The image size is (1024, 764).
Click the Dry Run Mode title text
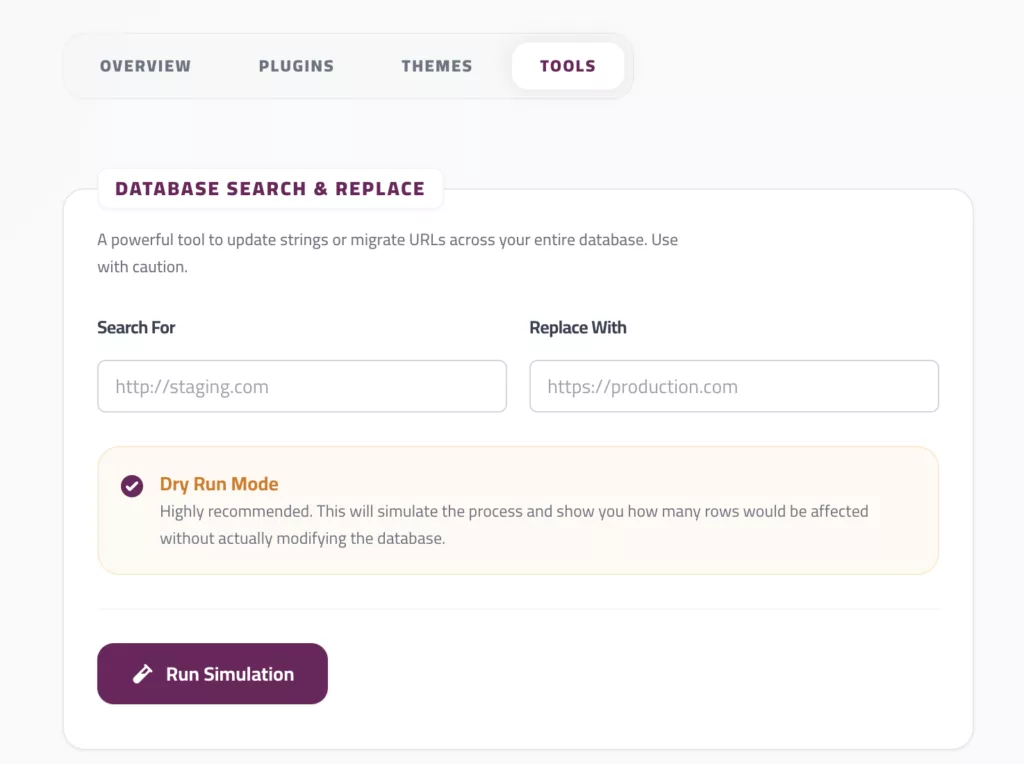tap(219, 484)
